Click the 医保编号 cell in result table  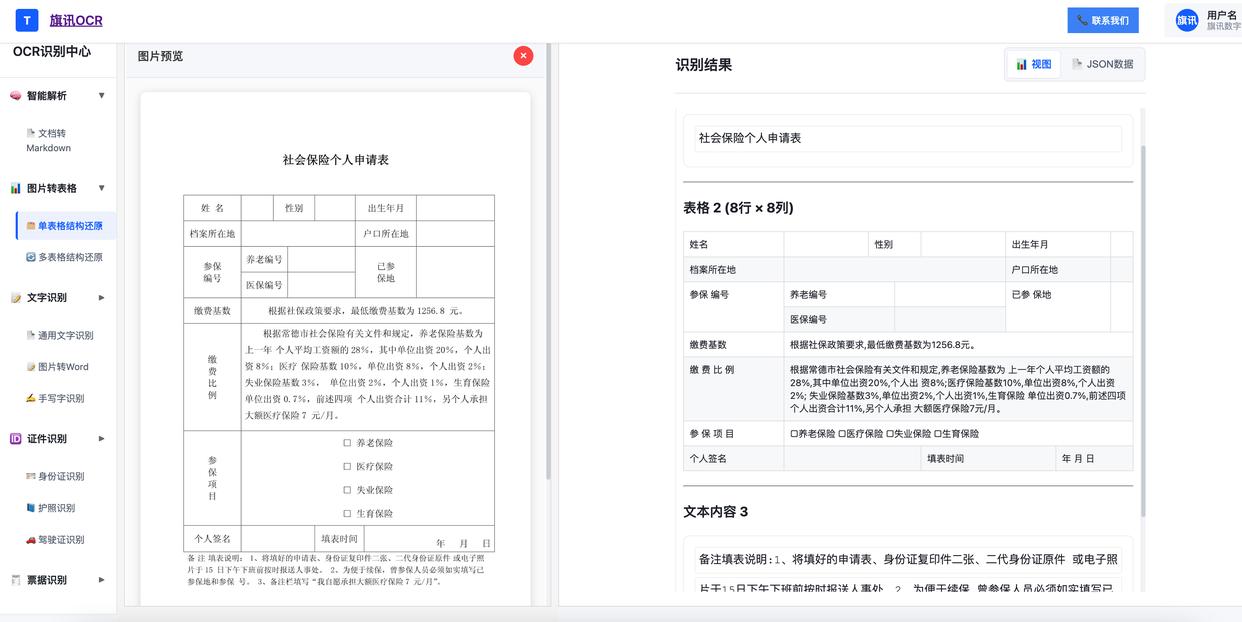click(839, 320)
